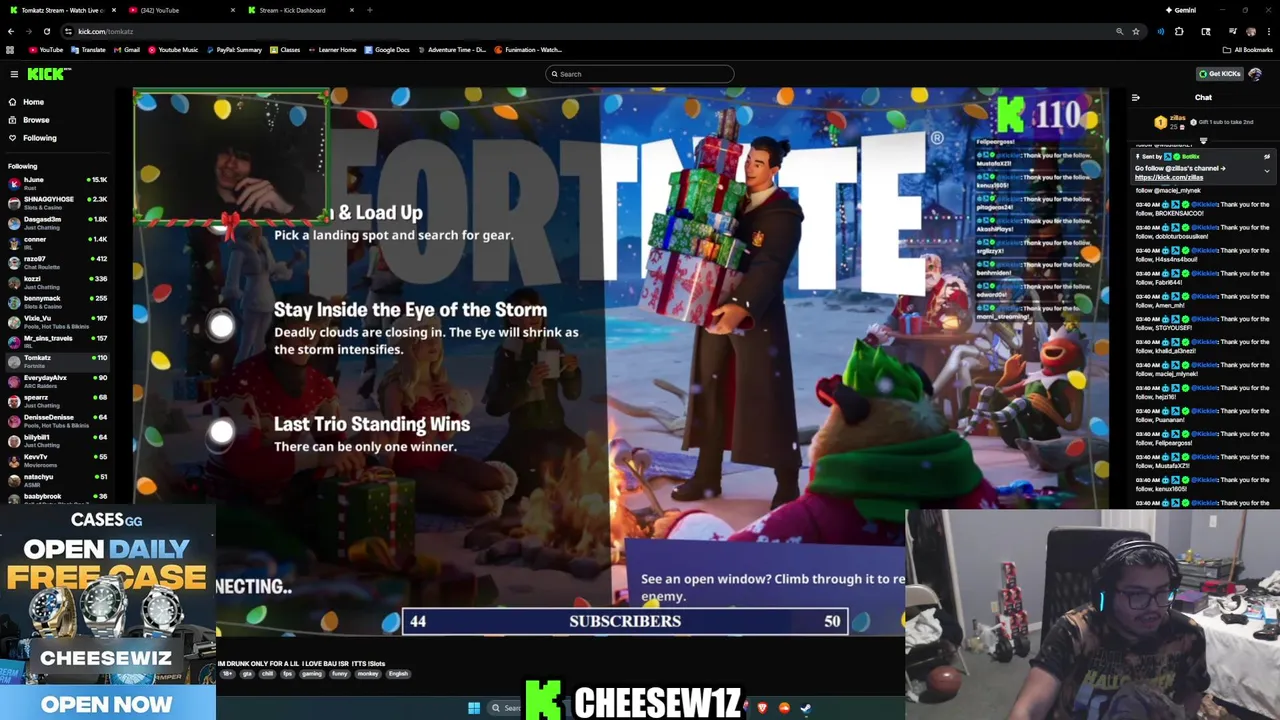Screen dimensions: 1280x720
Task: Click the tab audio playing icon
Action: pyautogui.click(x=1160, y=31)
